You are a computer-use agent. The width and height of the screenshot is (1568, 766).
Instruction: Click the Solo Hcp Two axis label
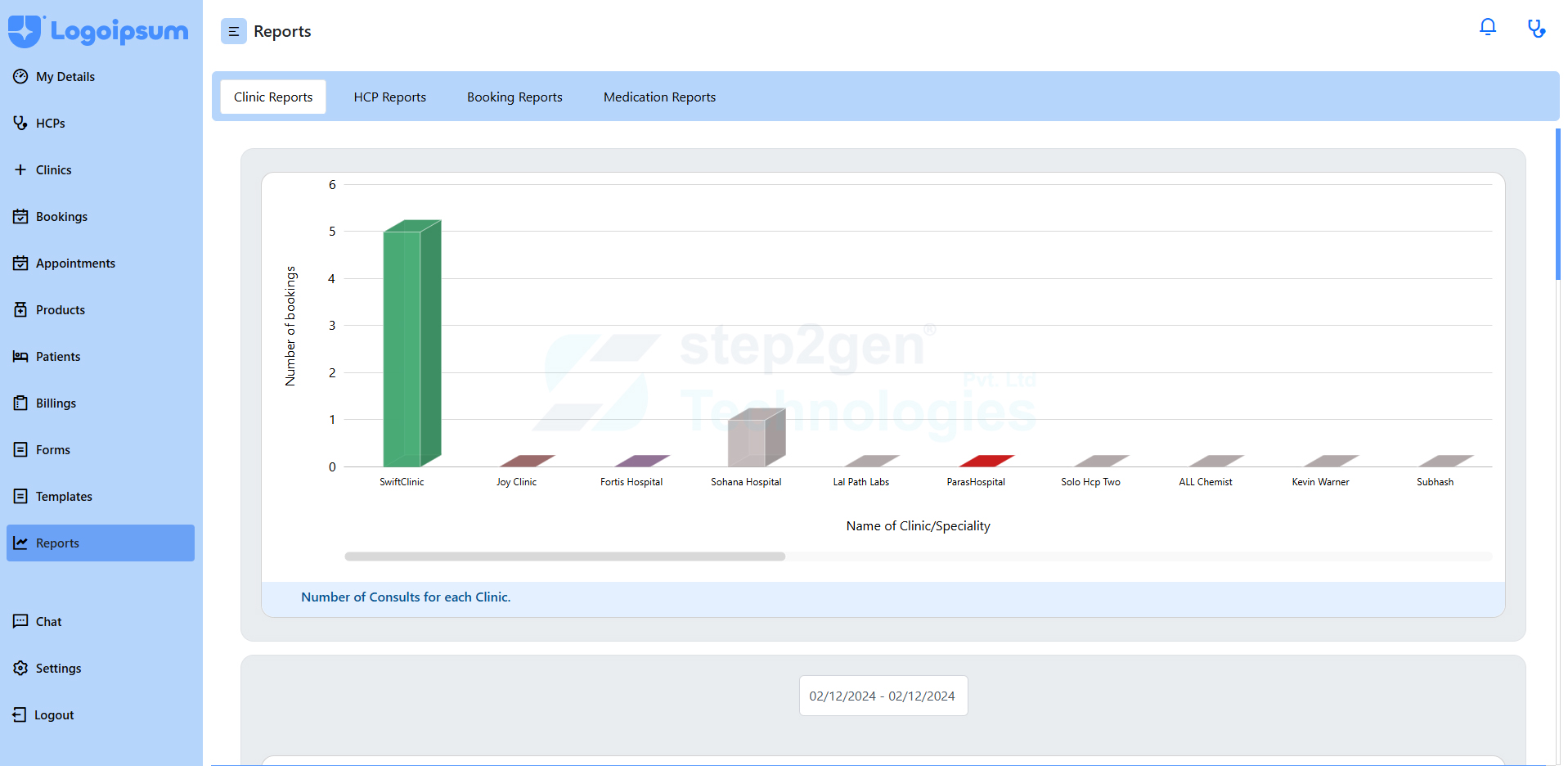[x=1091, y=482]
